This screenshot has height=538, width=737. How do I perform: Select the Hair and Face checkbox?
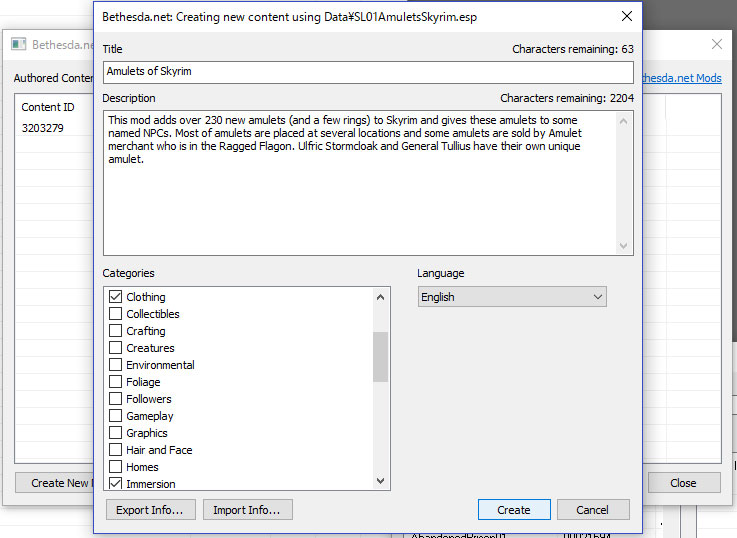coord(115,450)
